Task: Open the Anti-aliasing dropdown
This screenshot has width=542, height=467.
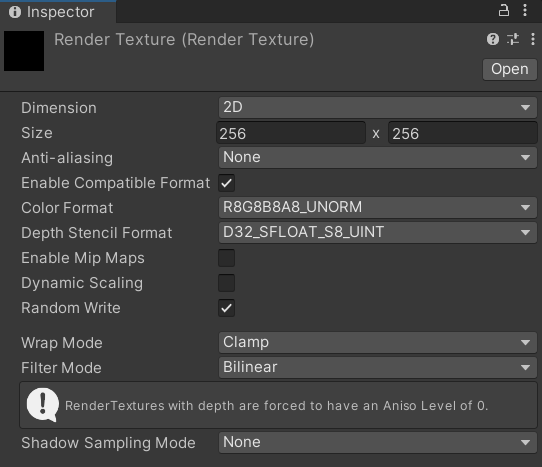Action: tap(377, 157)
